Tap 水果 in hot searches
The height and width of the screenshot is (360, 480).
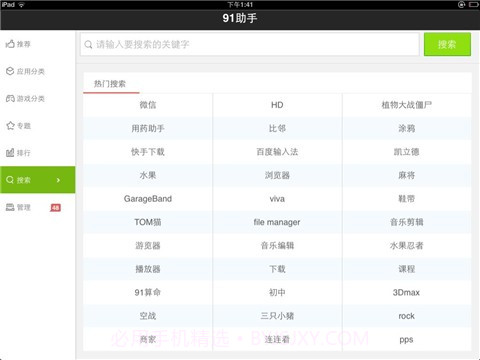[148, 175]
